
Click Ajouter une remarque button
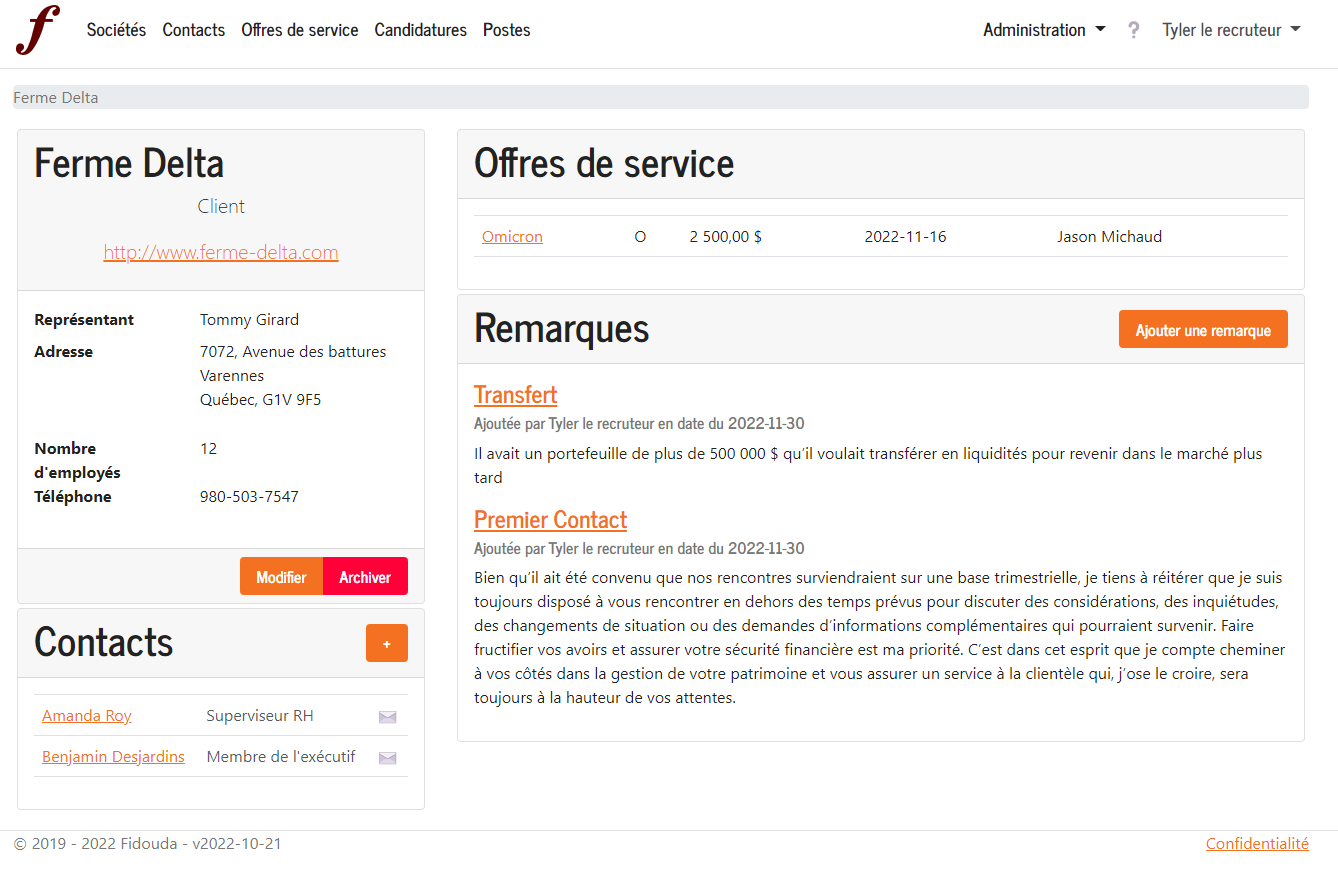1203,330
